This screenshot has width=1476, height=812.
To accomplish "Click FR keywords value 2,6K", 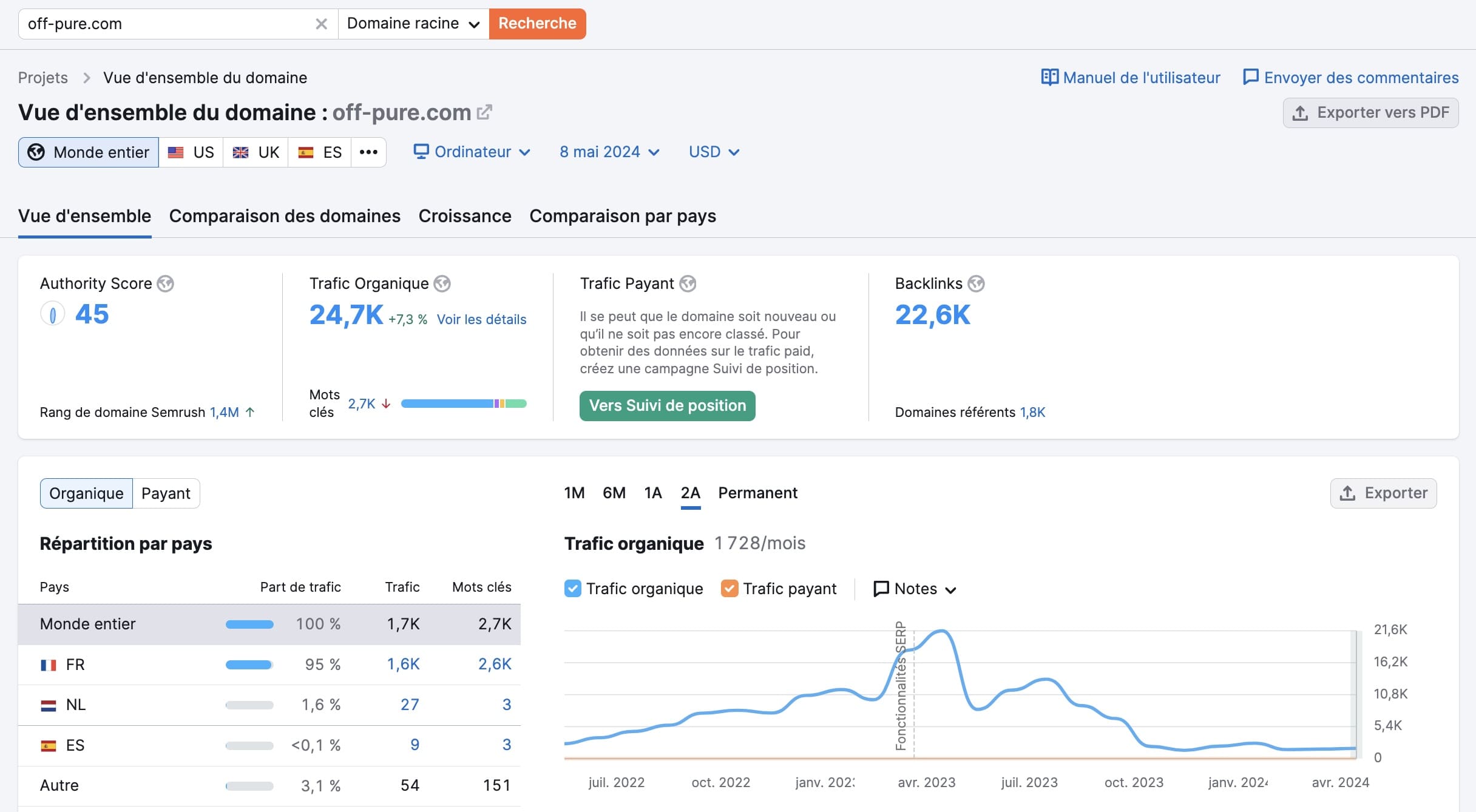I will tap(495, 665).
